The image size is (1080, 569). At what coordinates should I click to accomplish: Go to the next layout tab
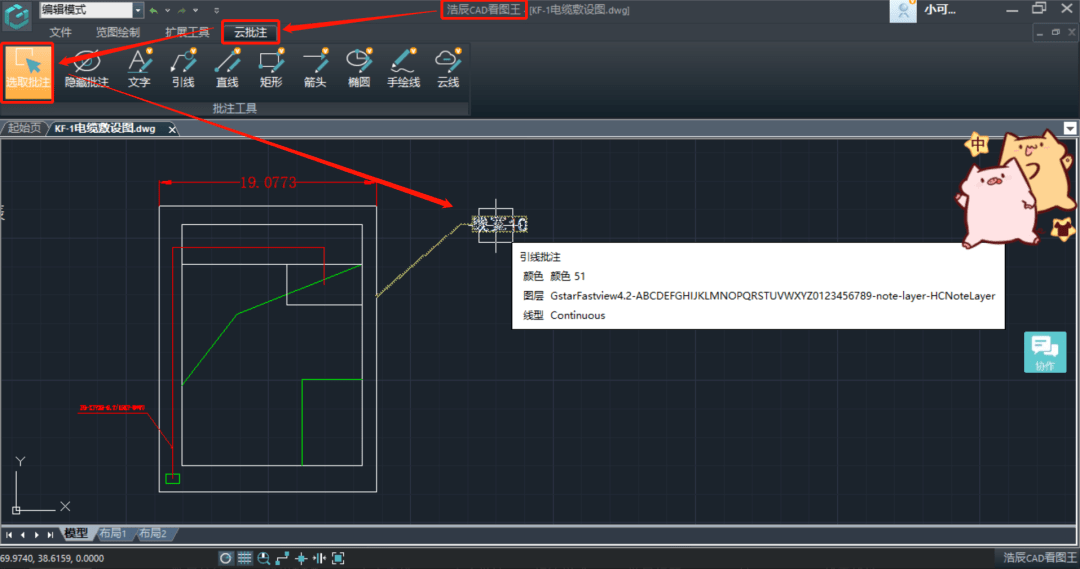pyautogui.click(x=37, y=535)
